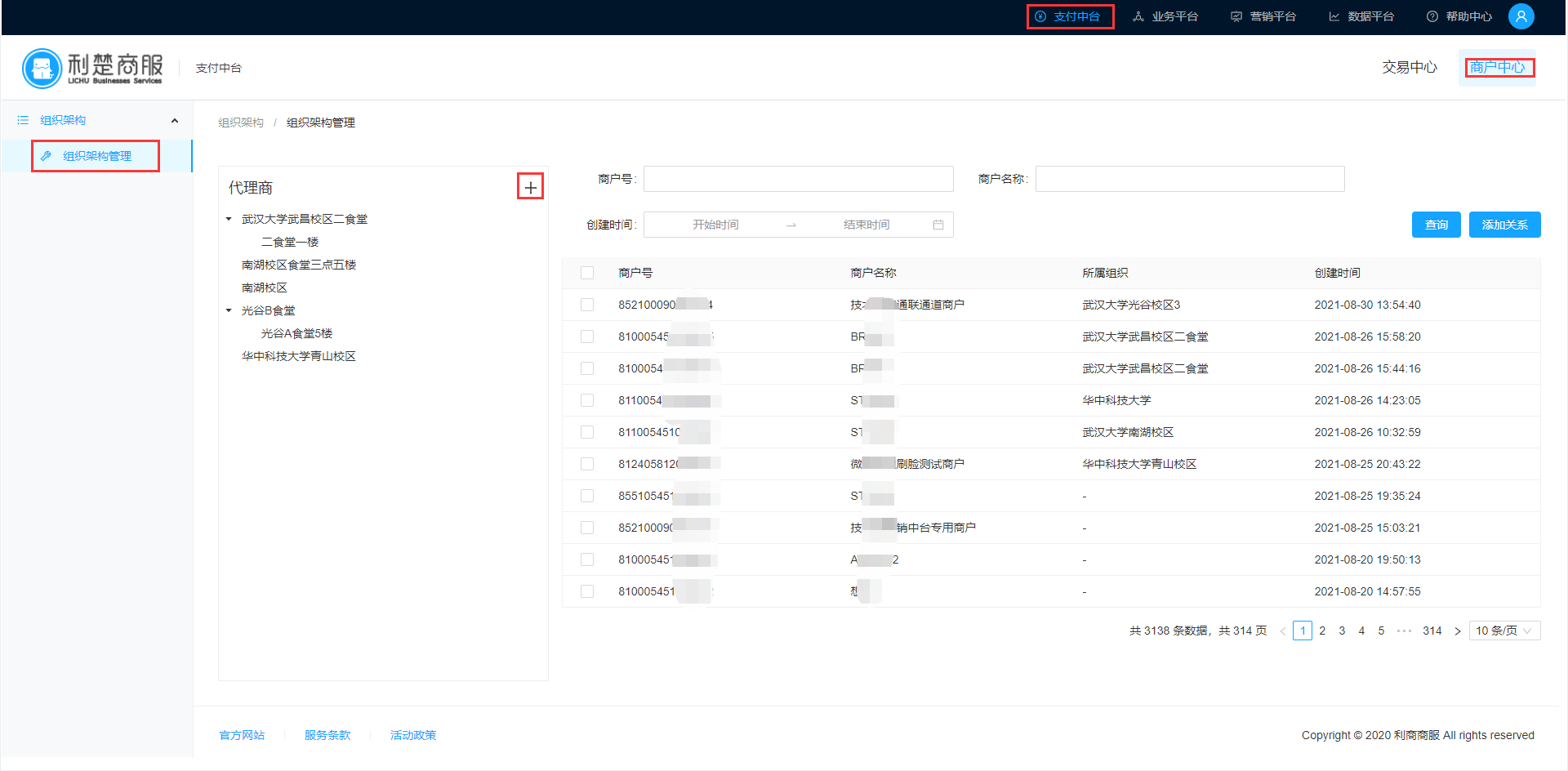Viewport: 1568px width, 771px height.
Task: Collapse the 武汉大学武昌校区二食堂 tree node
Action: point(229,219)
